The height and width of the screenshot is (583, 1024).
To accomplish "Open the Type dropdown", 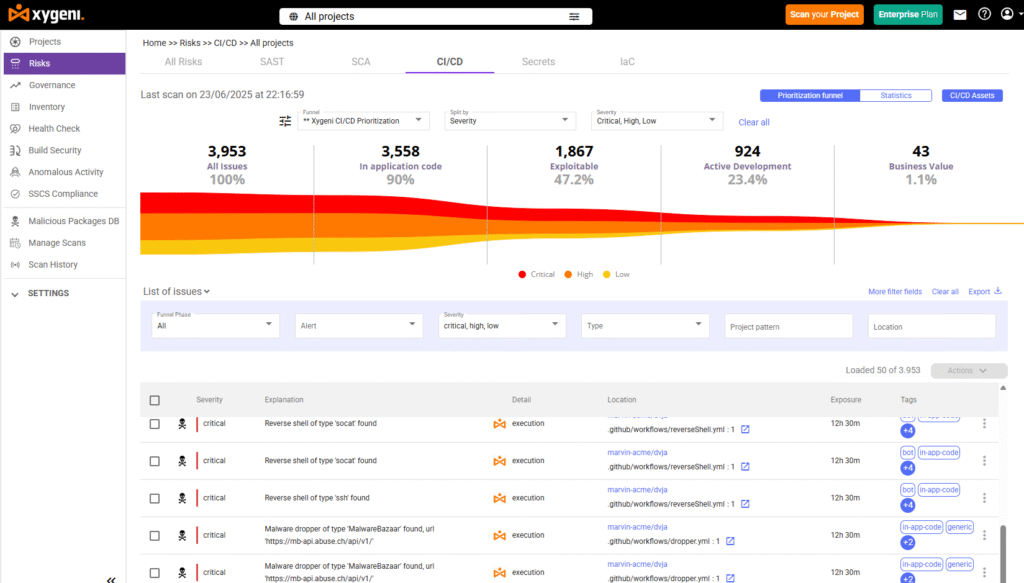I will click(645, 325).
